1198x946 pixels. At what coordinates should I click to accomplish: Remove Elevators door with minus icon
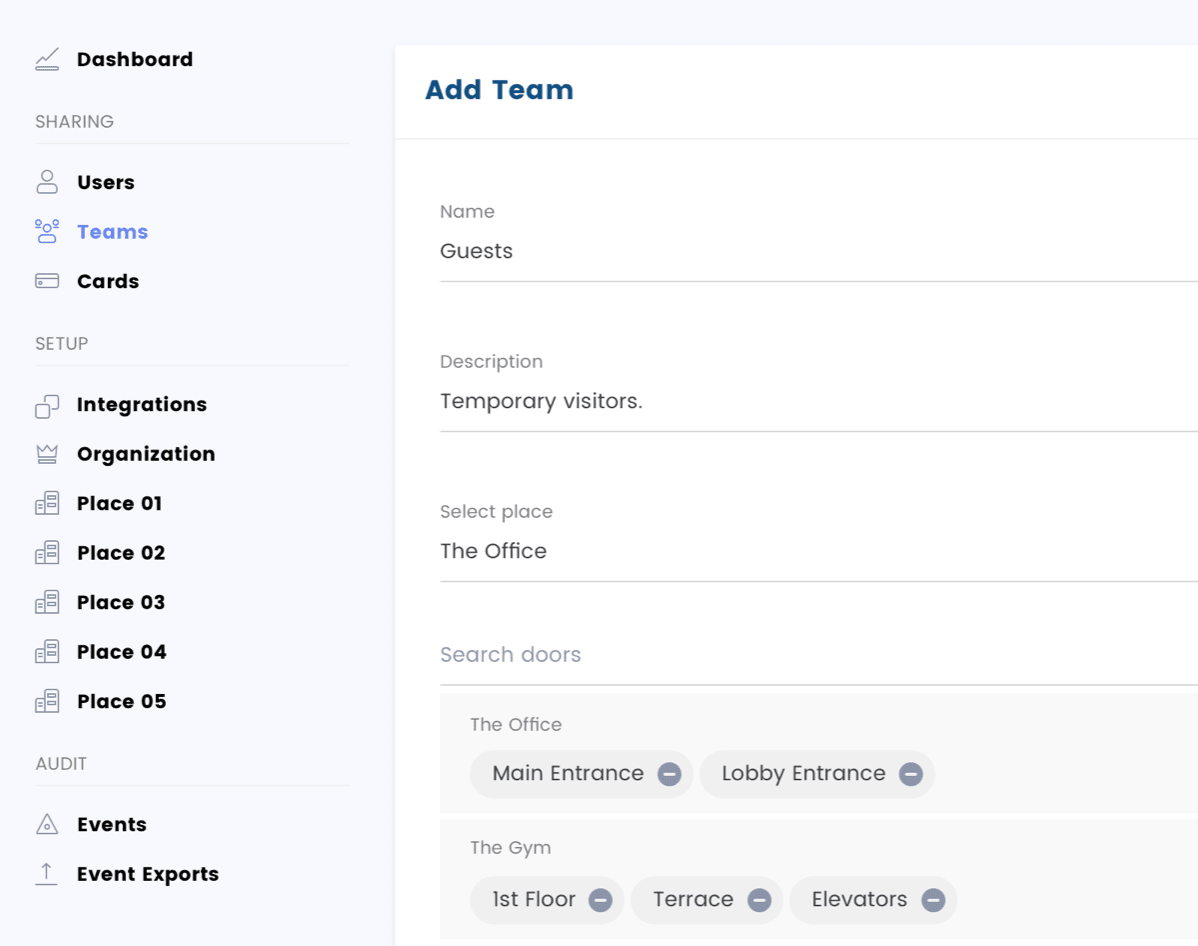933,900
